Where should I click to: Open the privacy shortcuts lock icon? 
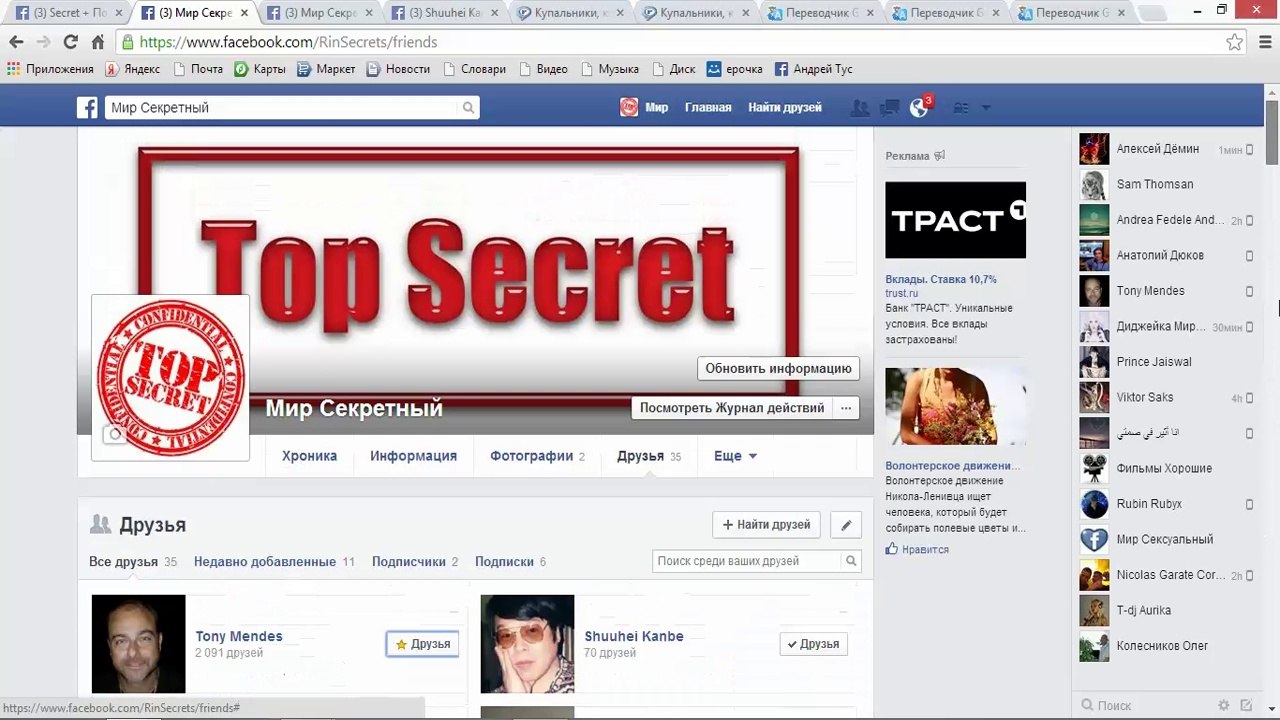[x=961, y=108]
